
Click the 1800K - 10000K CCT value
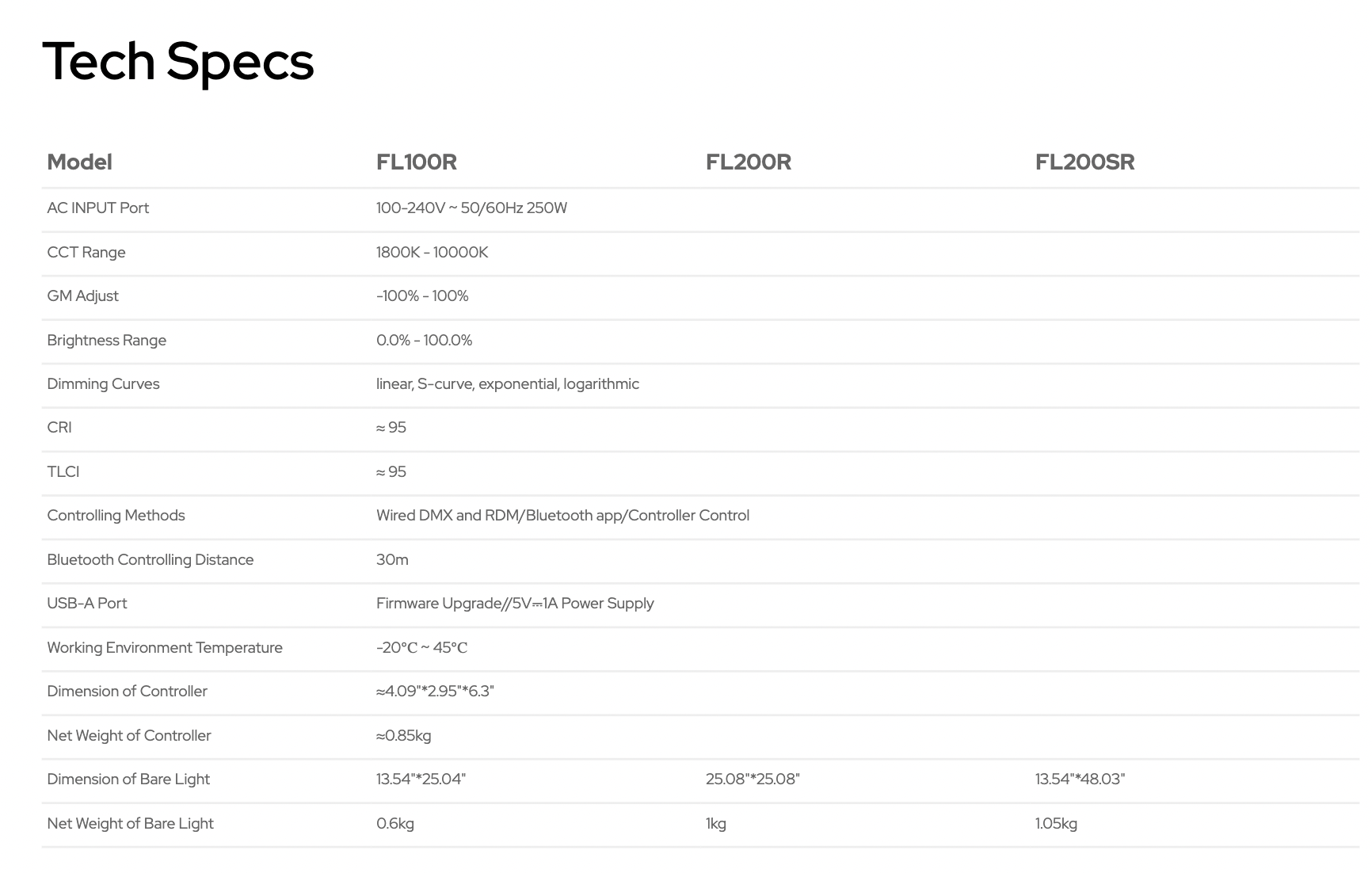(432, 253)
